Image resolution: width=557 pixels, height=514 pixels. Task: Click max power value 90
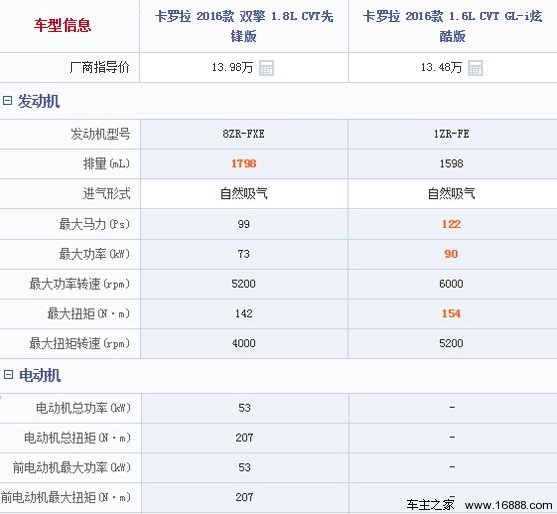click(451, 254)
